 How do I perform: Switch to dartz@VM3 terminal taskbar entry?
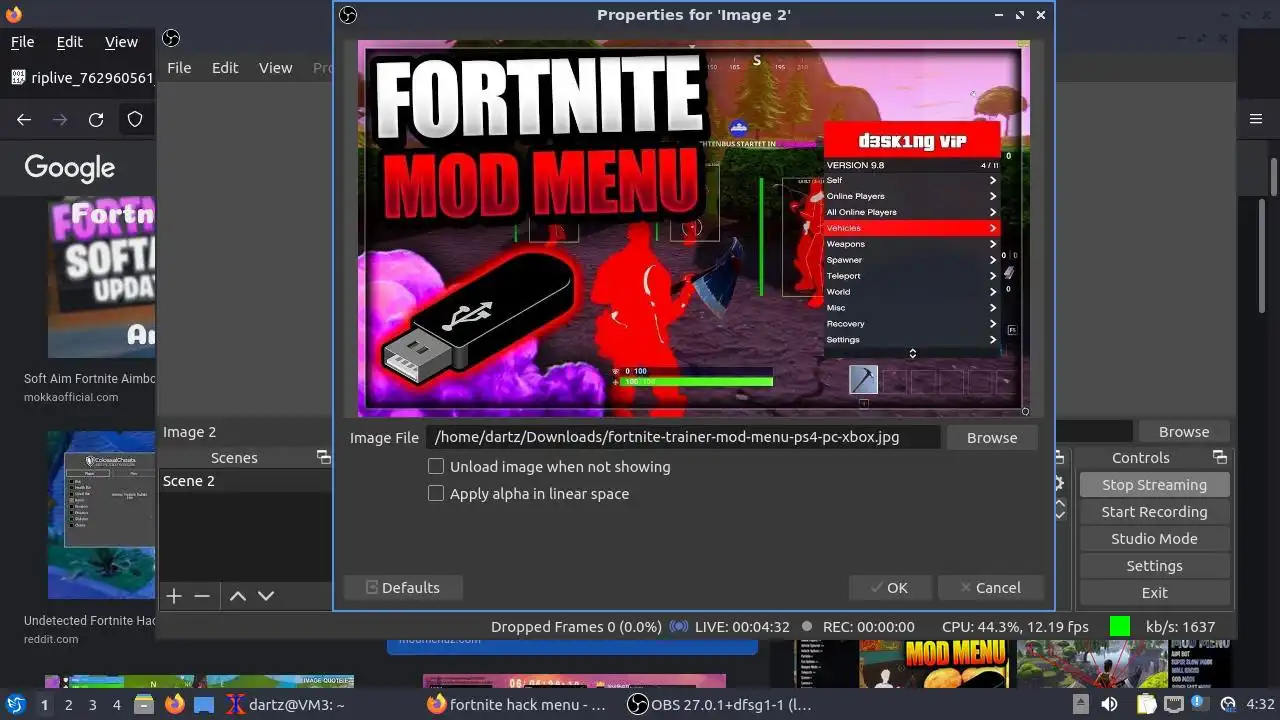286,704
